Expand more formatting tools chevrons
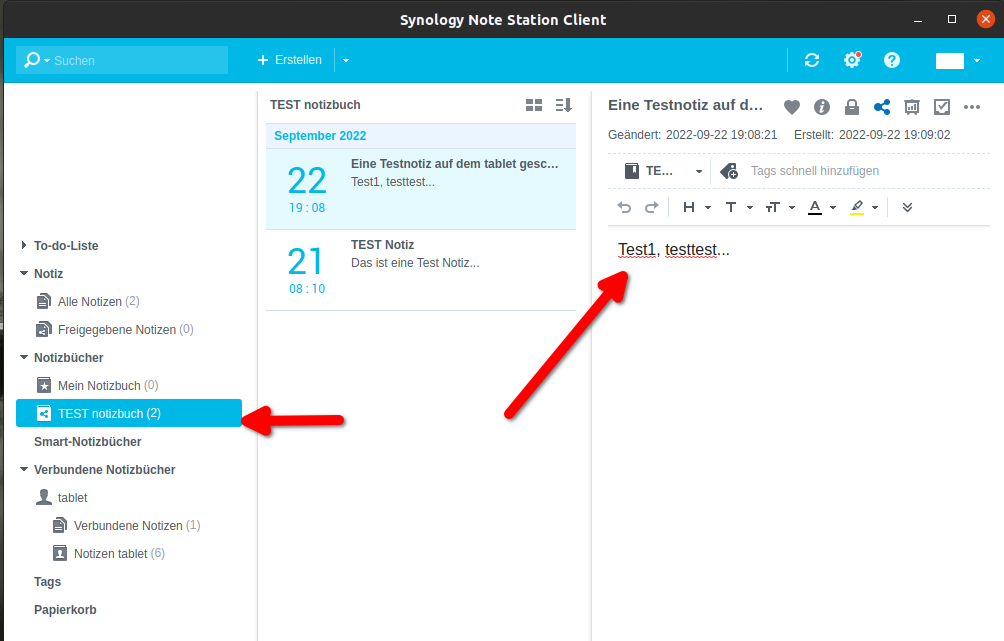 [x=907, y=207]
